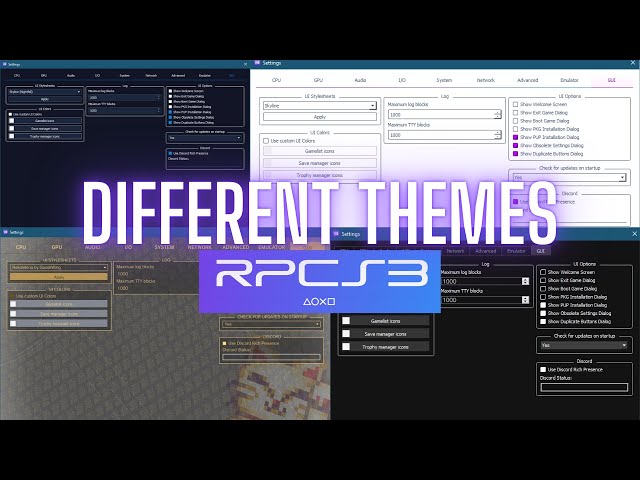This screenshot has height=480, width=640.
Task: Click Save manager icons in the light window
Action: 320,163
